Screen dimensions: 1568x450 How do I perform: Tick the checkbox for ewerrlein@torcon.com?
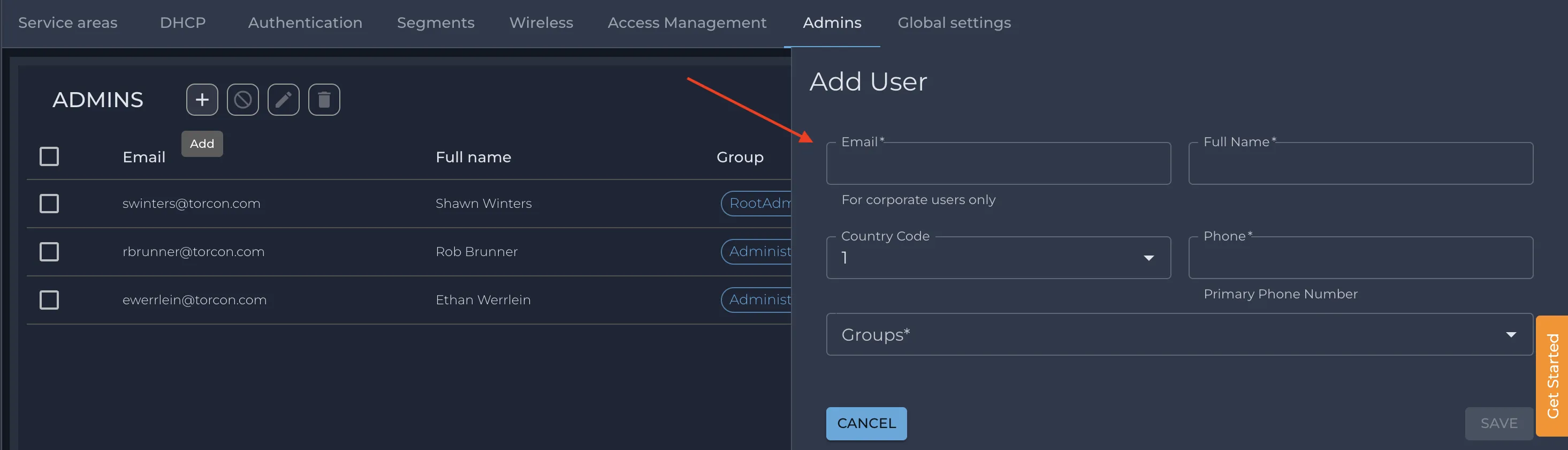[x=49, y=299]
